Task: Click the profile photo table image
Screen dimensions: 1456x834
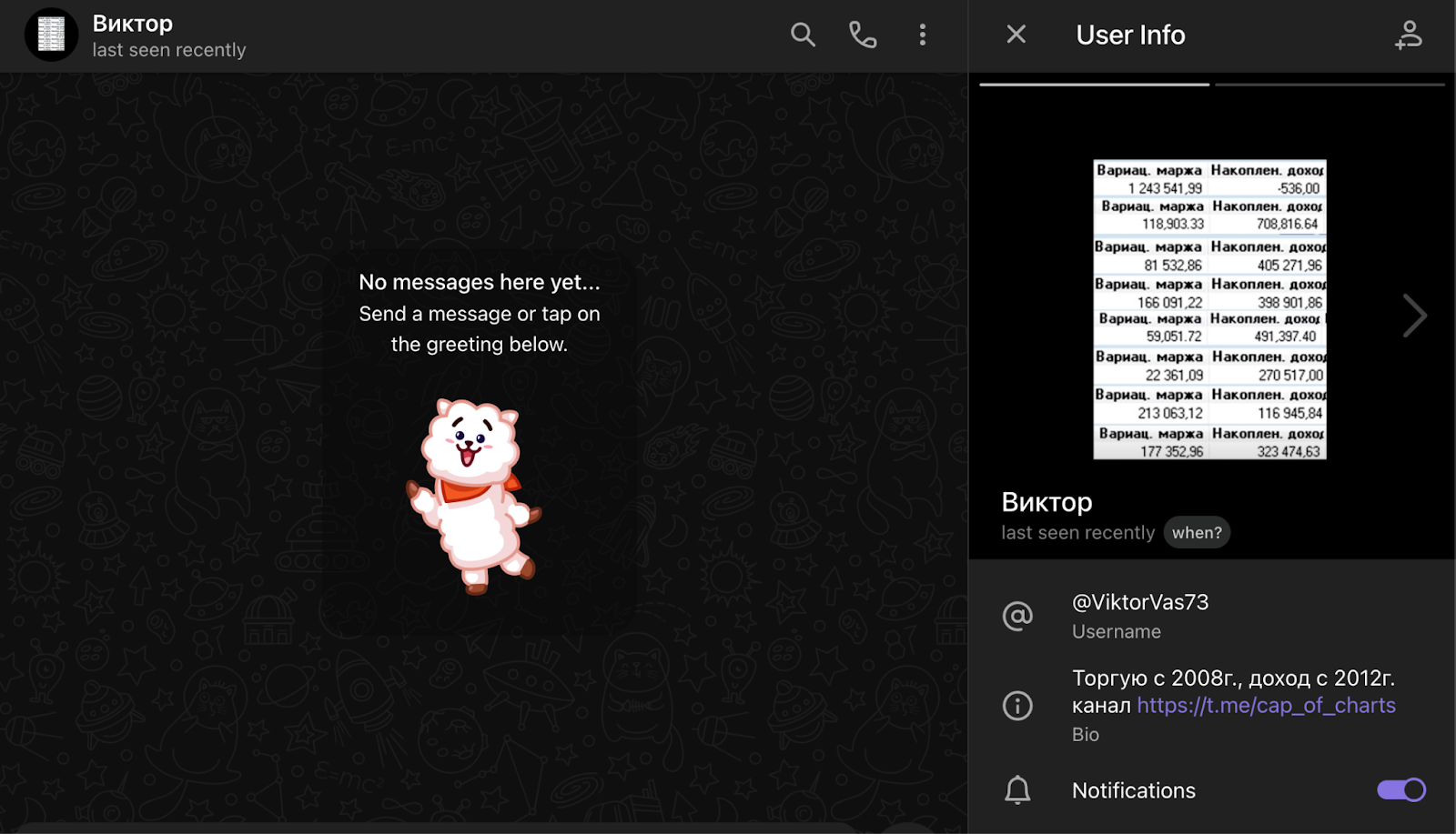Action: point(1209,309)
